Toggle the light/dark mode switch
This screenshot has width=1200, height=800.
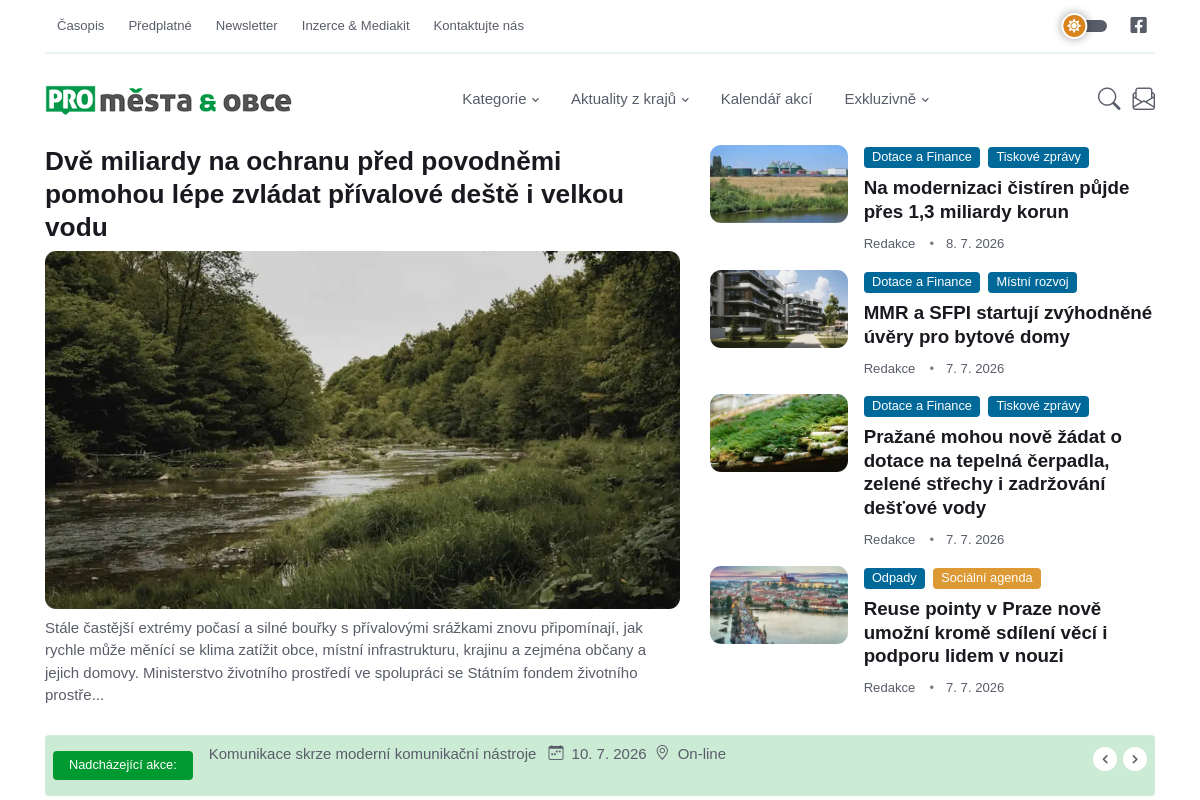point(1085,26)
